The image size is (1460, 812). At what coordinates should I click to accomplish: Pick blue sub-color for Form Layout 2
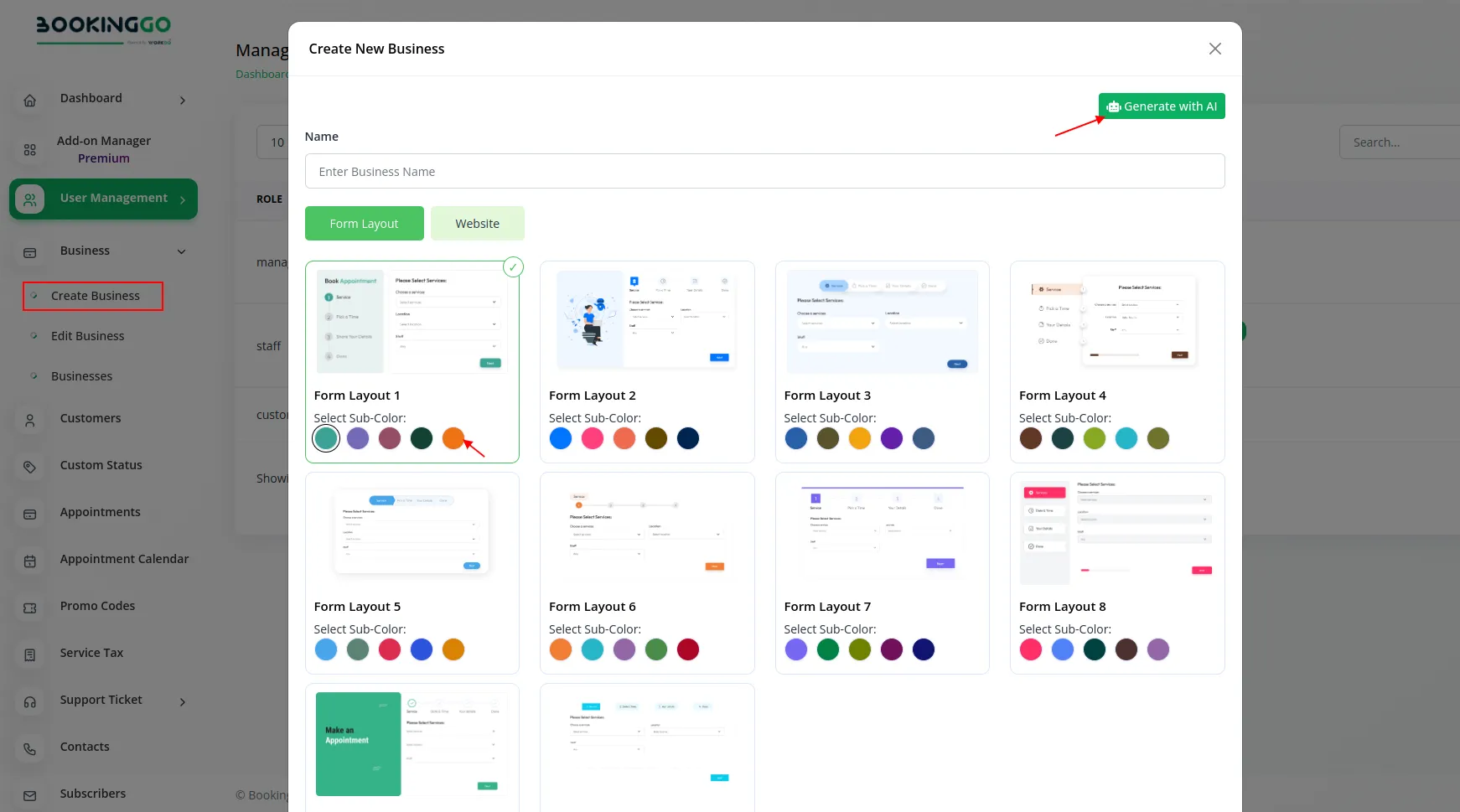(561, 438)
